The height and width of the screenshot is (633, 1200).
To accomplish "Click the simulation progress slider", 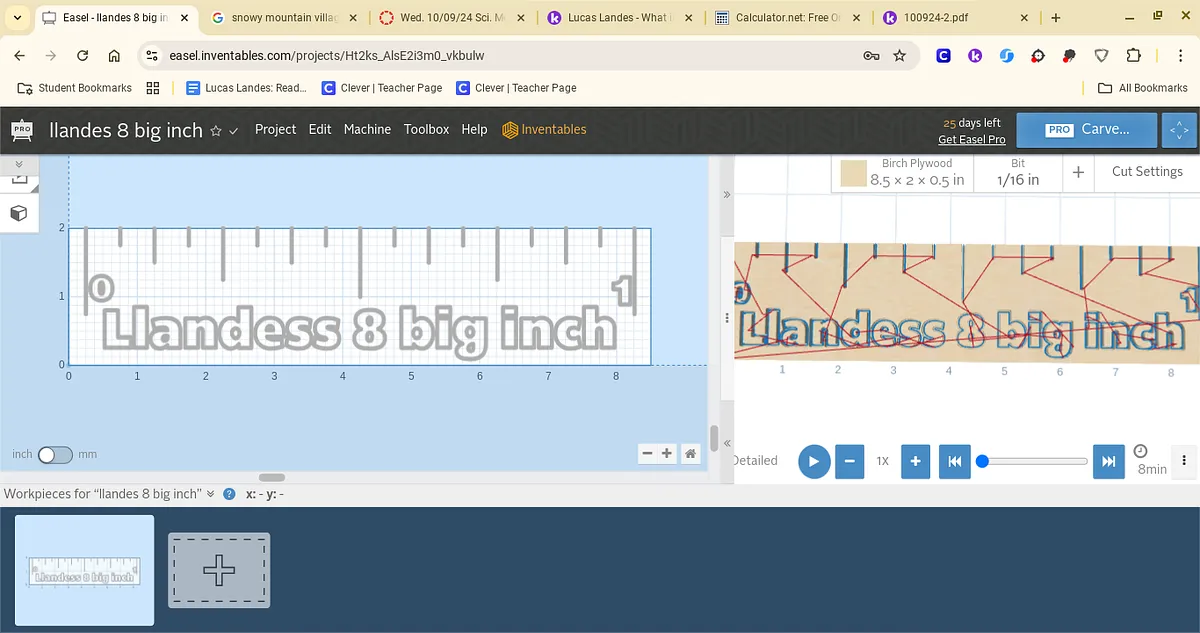I will click(1034, 461).
